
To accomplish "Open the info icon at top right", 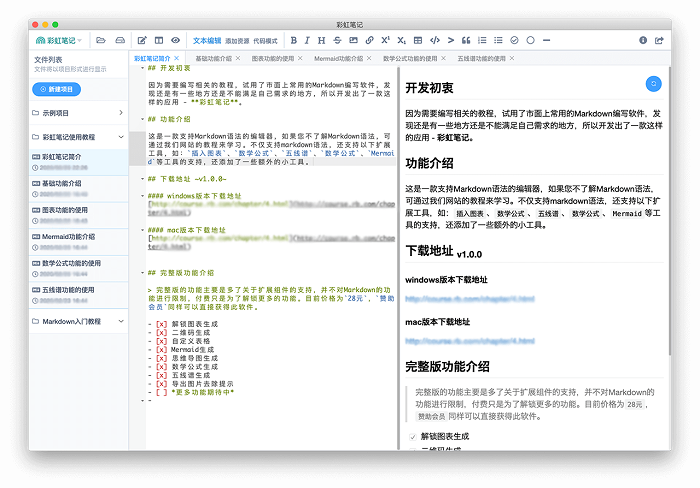I will click(643, 40).
